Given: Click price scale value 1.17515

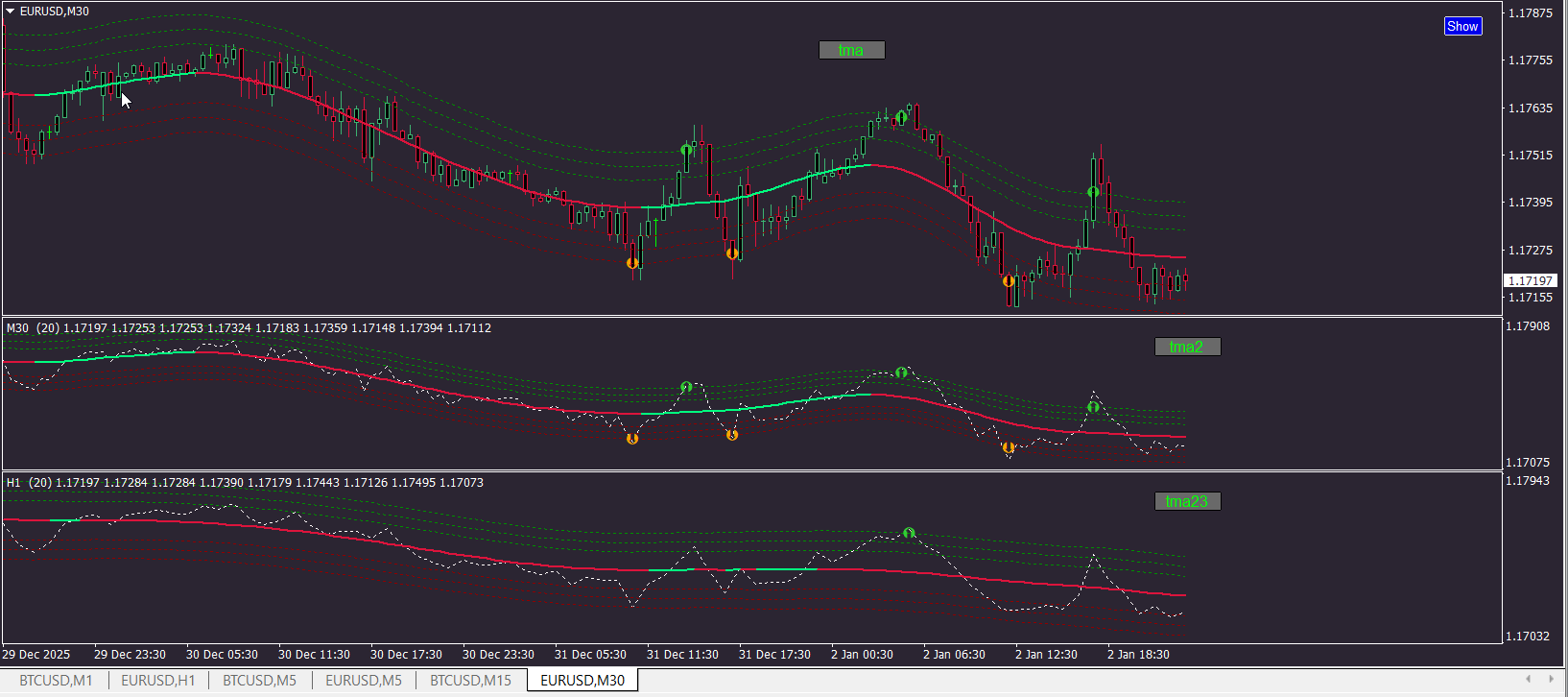Looking at the screenshot, I should 1531,156.
